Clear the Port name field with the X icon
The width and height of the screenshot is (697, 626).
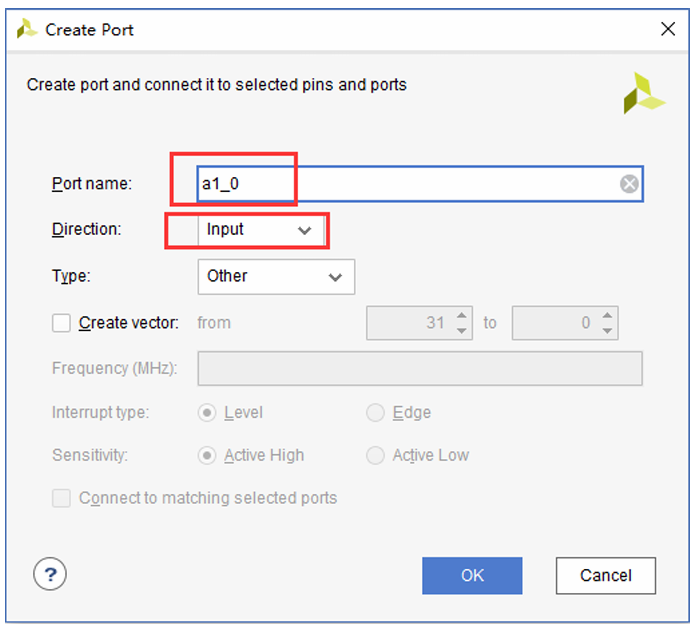coord(629,184)
